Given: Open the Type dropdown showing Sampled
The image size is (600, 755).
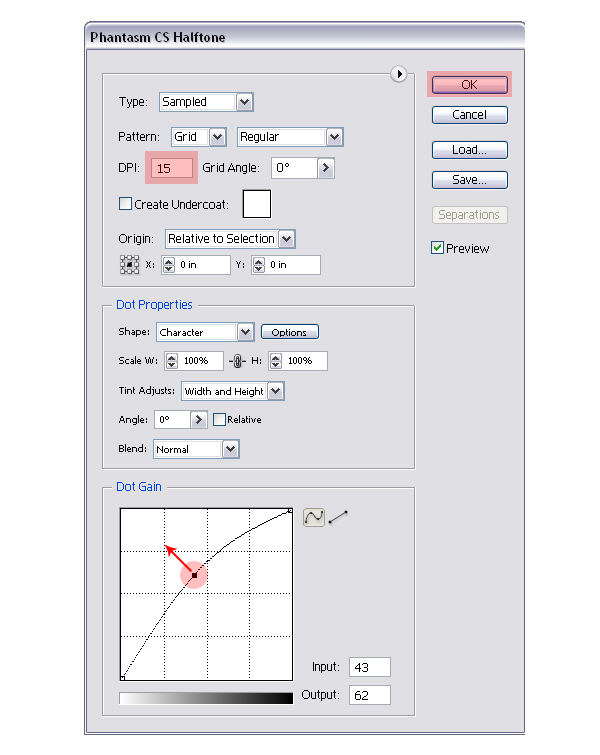Looking at the screenshot, I should tap(206, 102).
